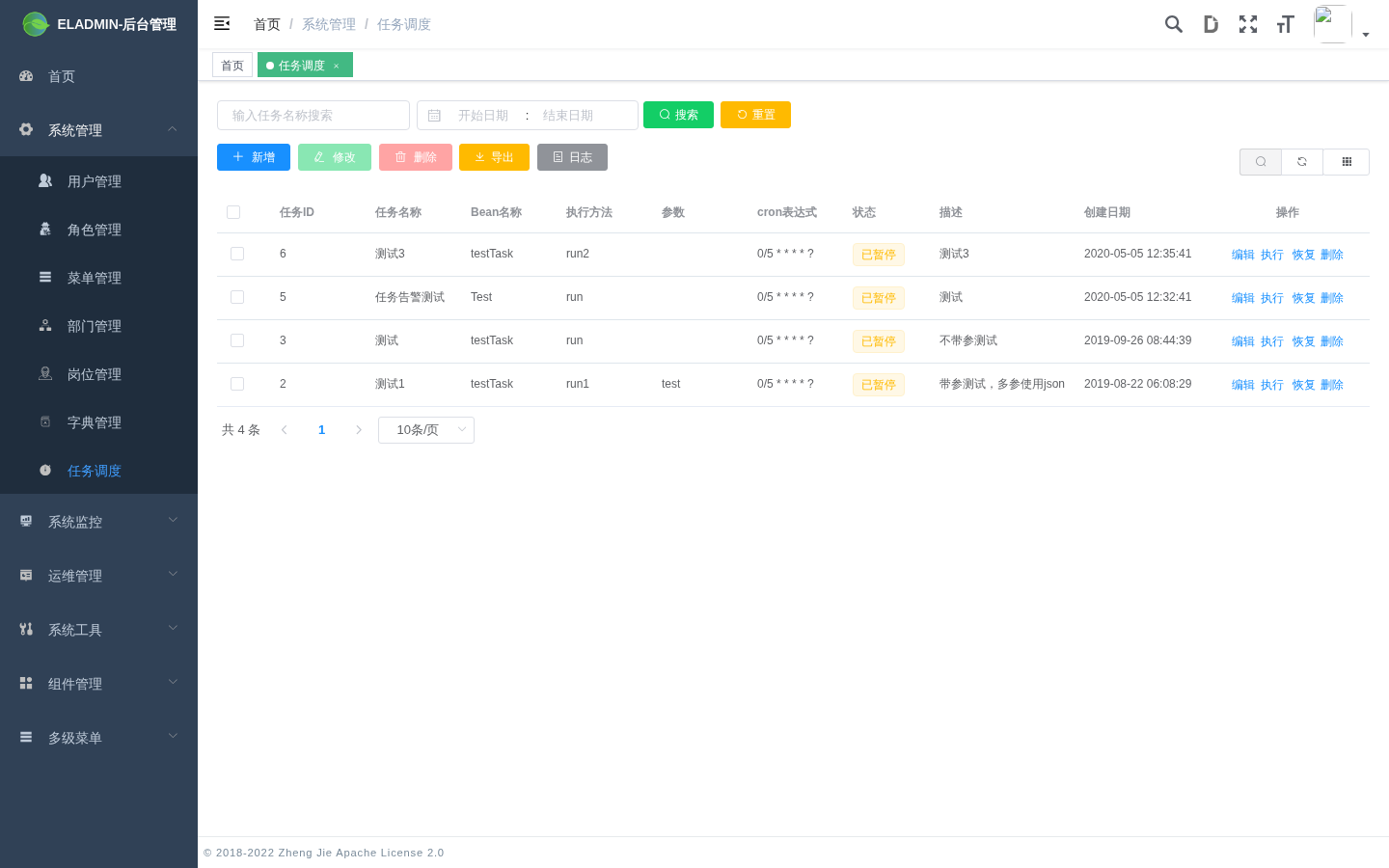
Task: Open 字典管理 in the sidebar
Action: click(x=98, y=422)
